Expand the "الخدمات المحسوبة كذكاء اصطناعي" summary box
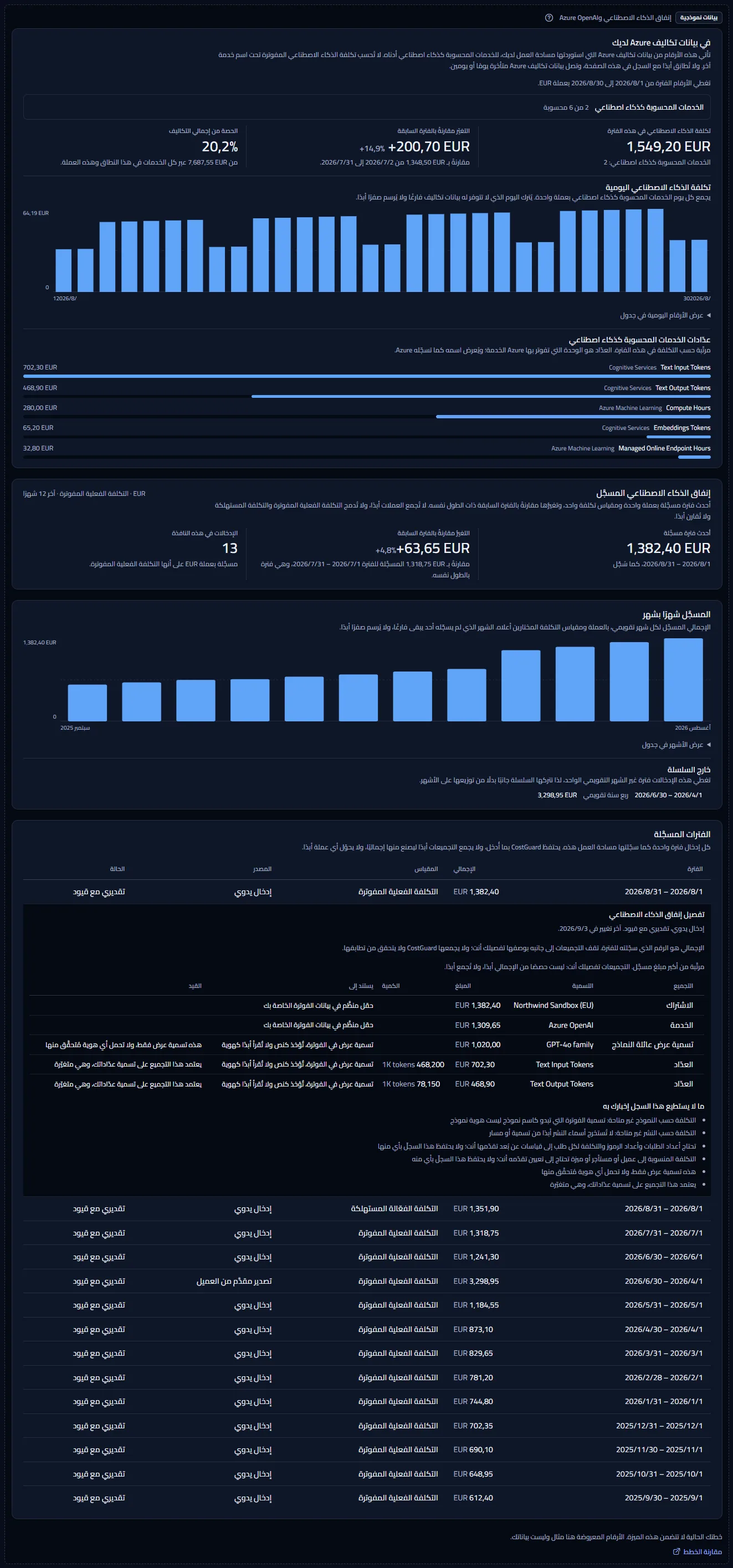This screenshot has height=1568, width=733. [x=367, y=107]
